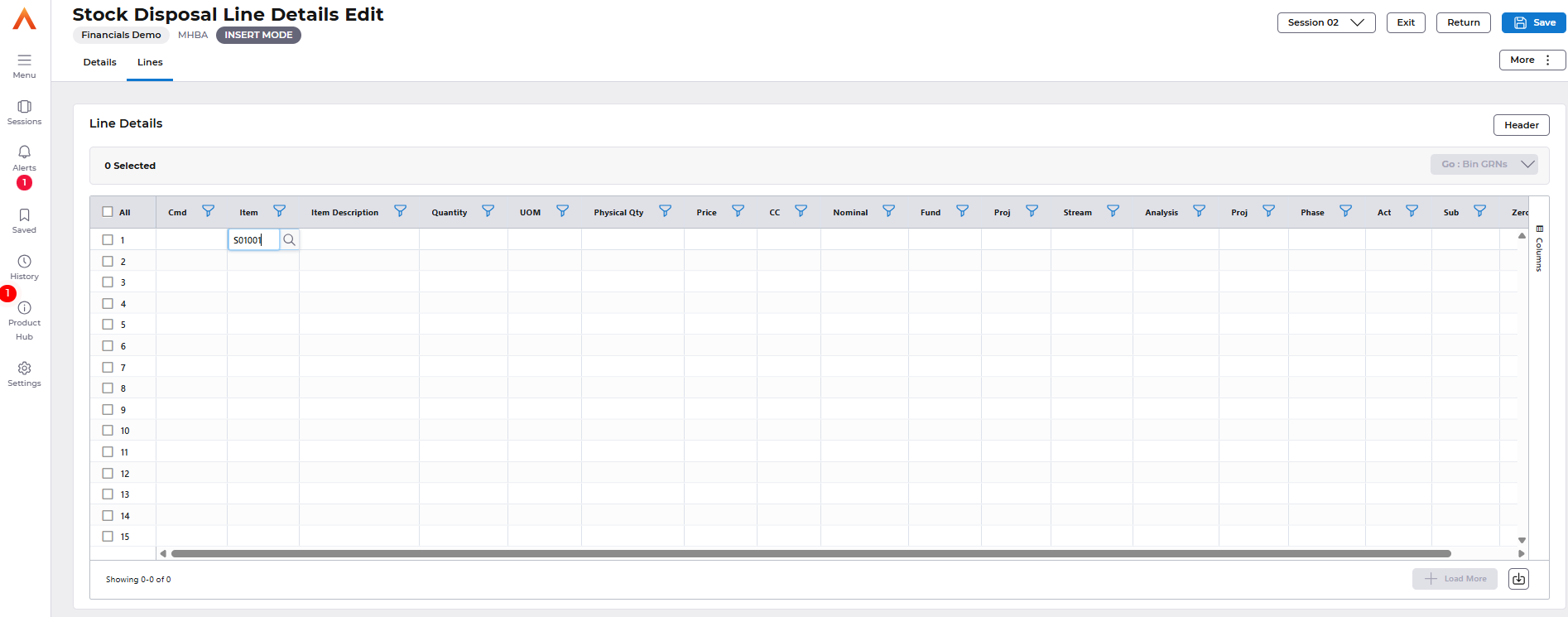This screenshot has width=1568, height=617.
Task: Click the Load More button
Action: [1455, 579]
